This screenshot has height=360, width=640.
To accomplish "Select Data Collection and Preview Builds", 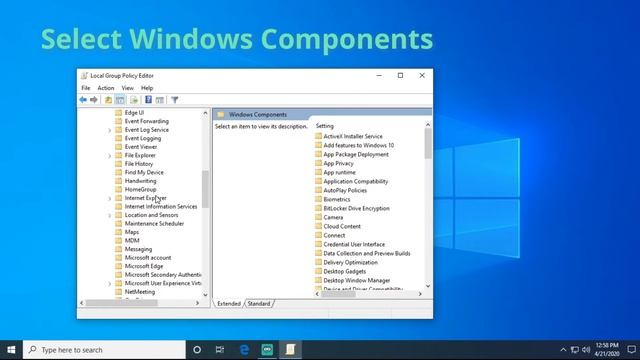I will (x=367, y=253).
